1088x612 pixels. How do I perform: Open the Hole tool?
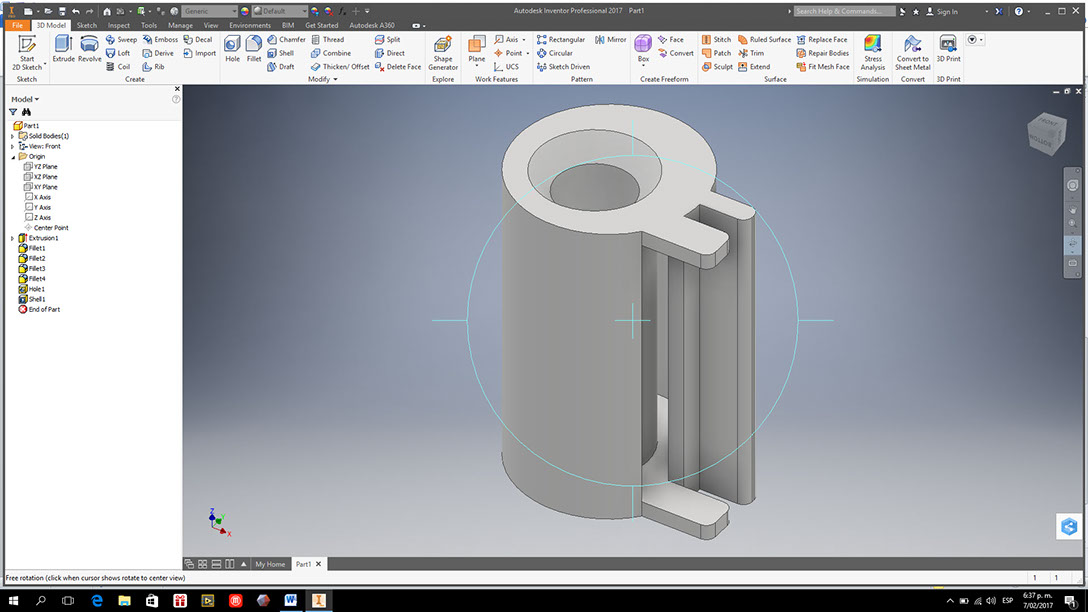pyautogui.click(x=232, y=49)
